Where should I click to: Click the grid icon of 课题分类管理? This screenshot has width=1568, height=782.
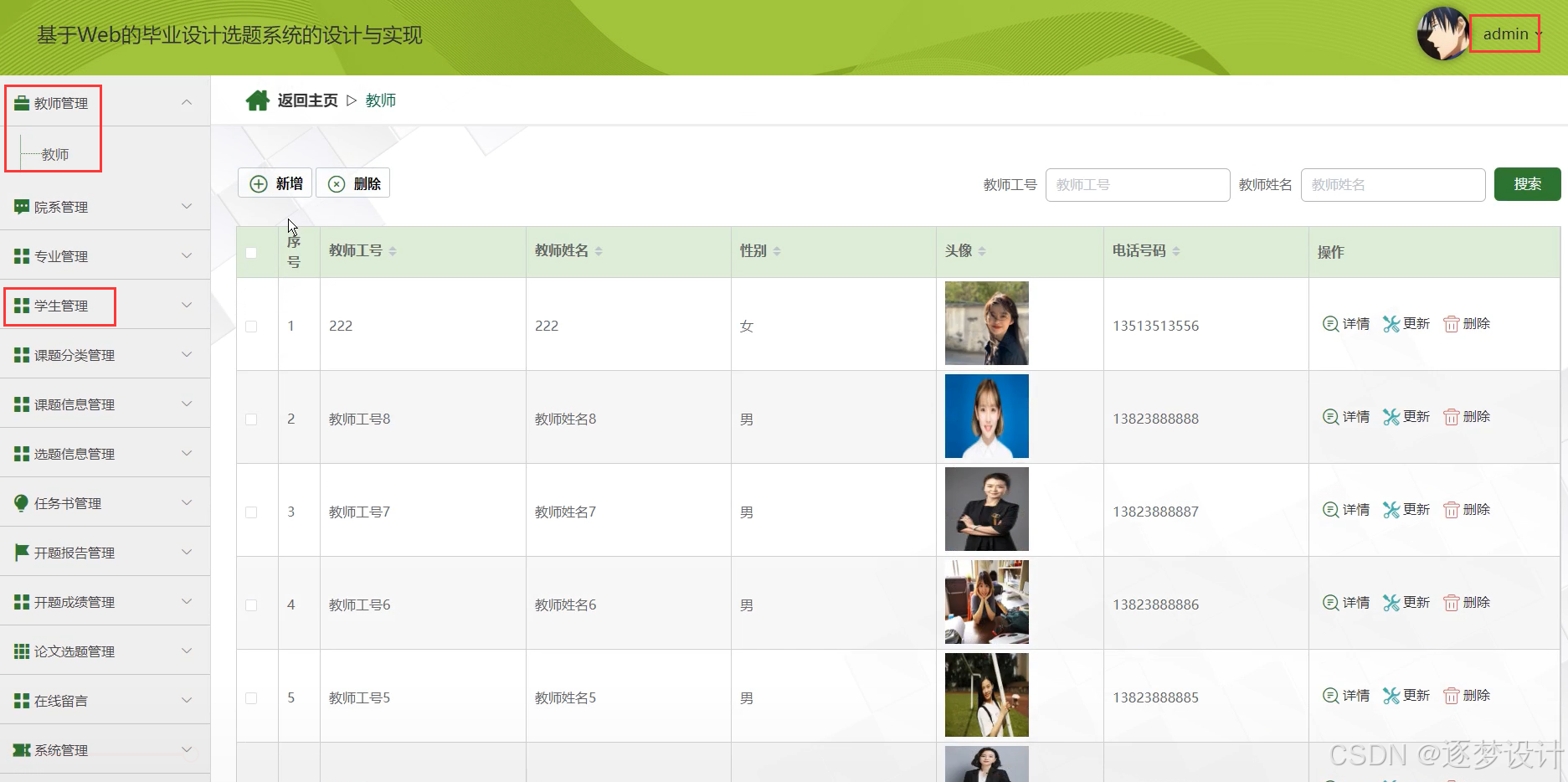(22, 355)
